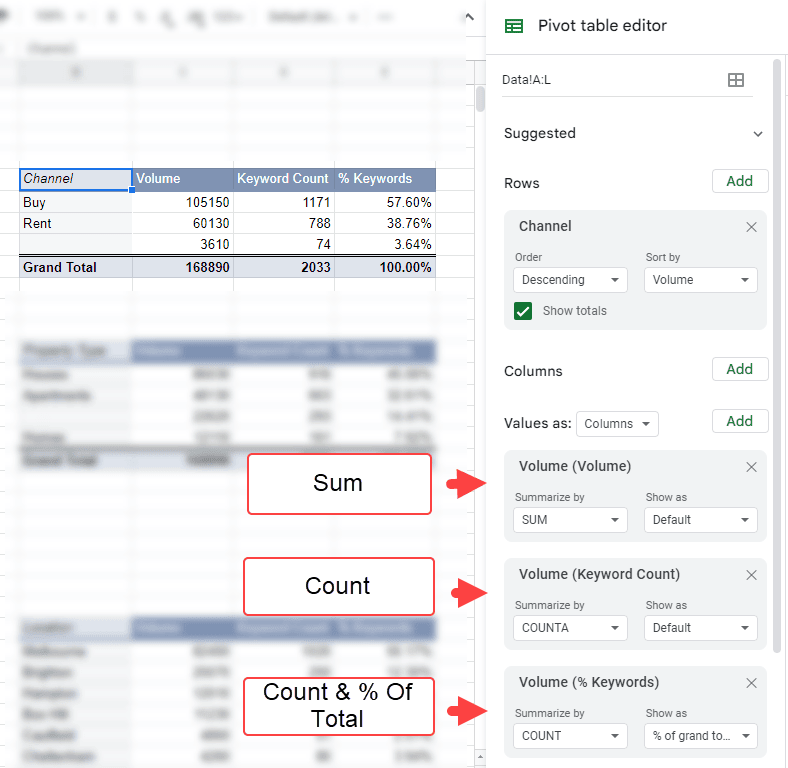
Task: Click the 168890 grand total cell
Action: [x=183, y=267]
